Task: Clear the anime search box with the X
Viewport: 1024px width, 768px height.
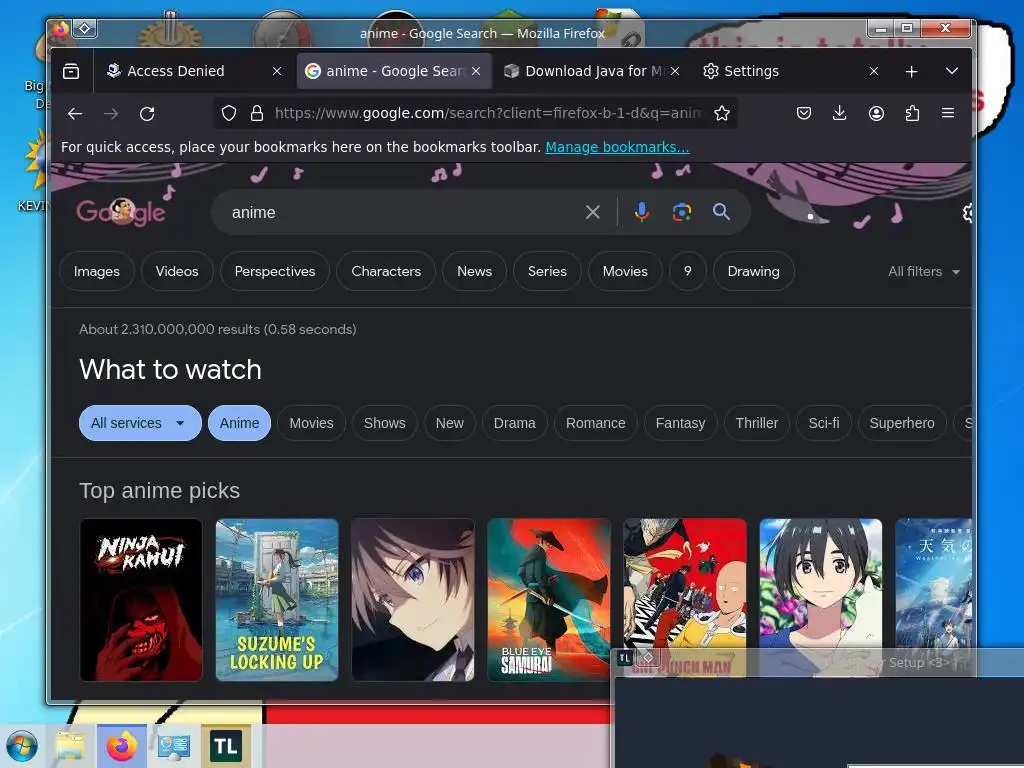Action: pyautogui.click(x=593, y=212)
